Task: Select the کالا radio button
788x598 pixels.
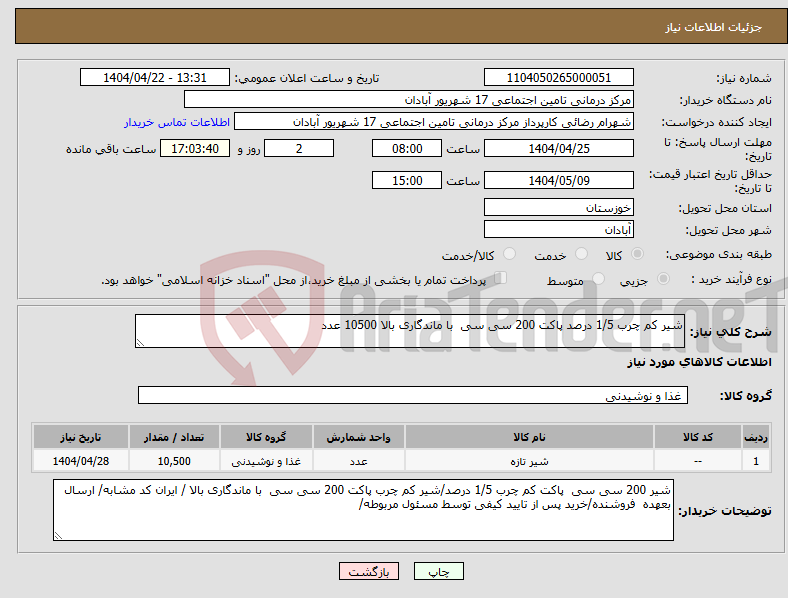Action: point(637,254)
